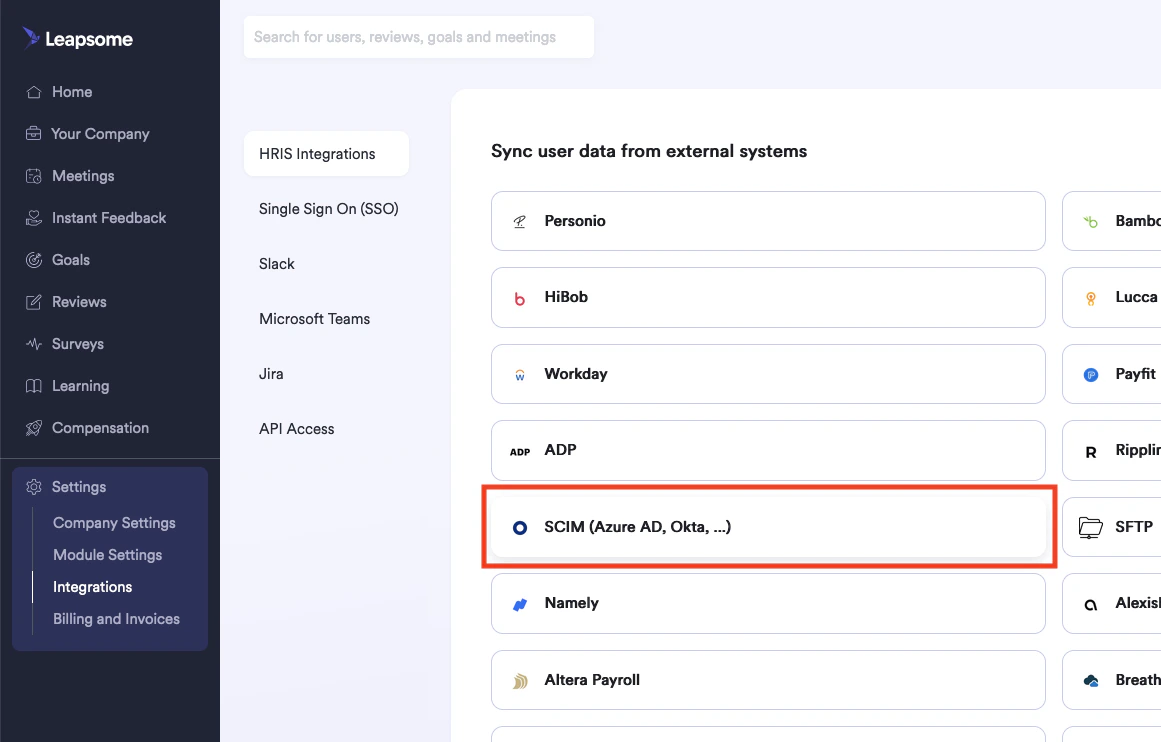
Task: Click the Breathe cloud icon
Action: click(x=1091, y=681)
